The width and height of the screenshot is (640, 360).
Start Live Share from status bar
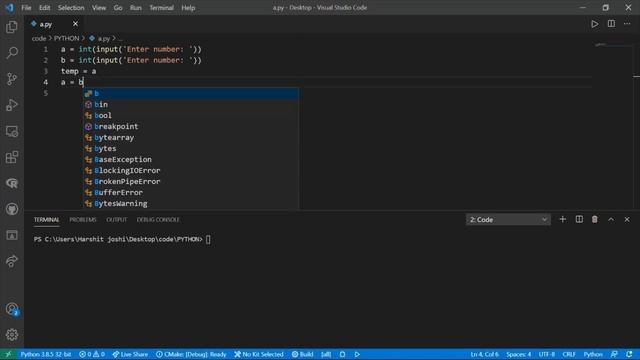click(130, 354)
